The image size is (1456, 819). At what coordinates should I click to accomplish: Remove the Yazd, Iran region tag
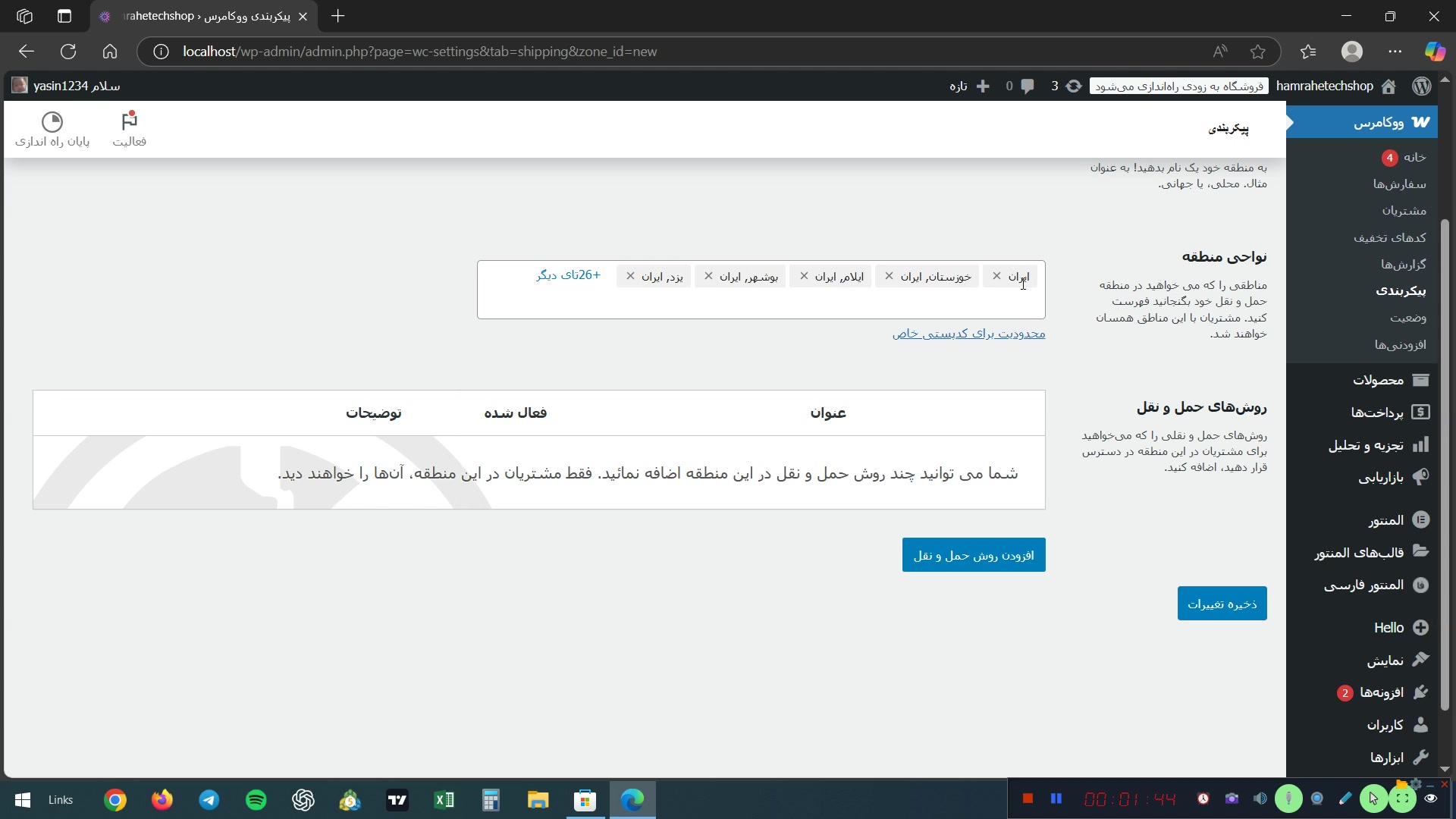point(630,276)
